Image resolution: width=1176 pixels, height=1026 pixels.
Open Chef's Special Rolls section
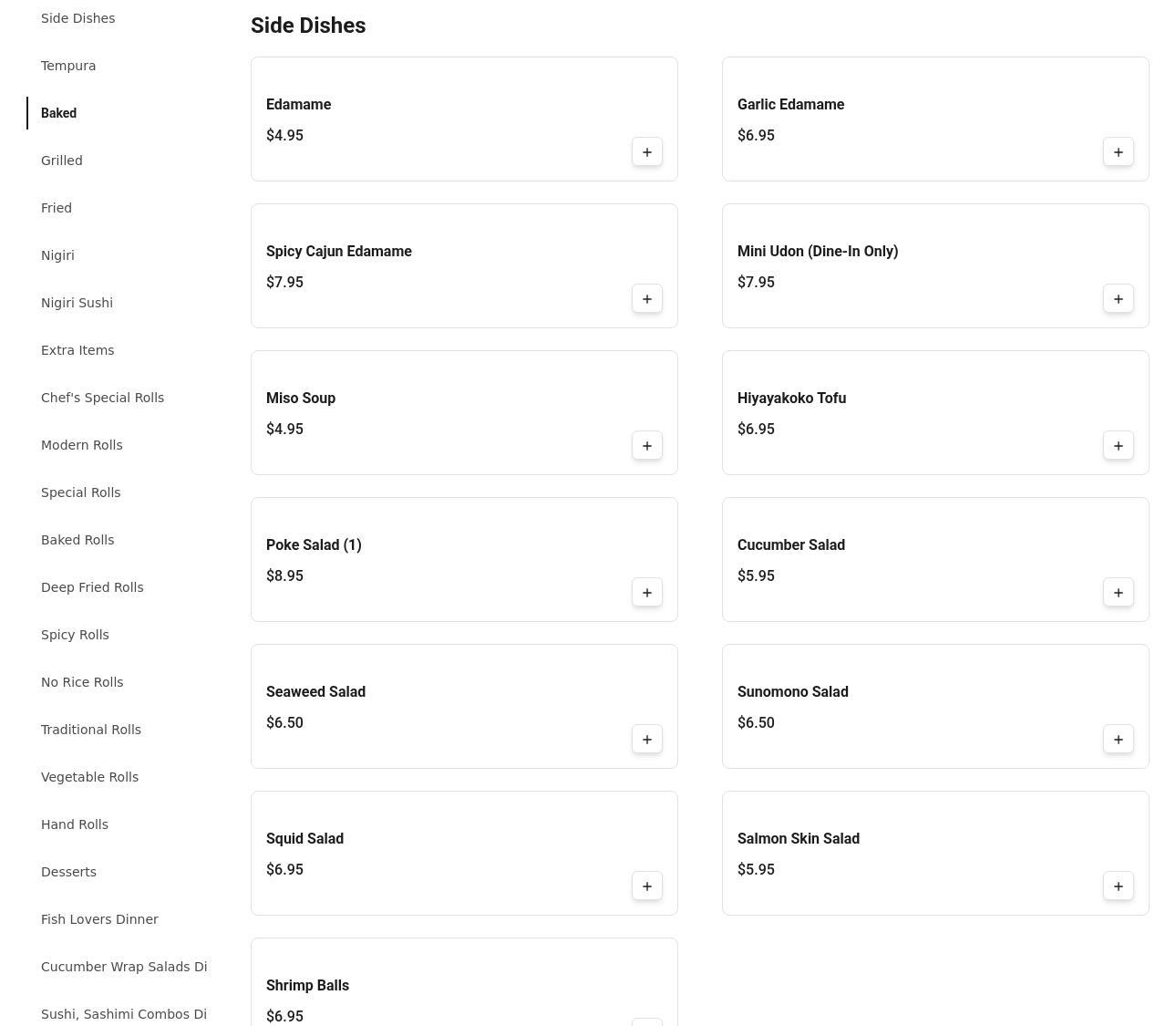tap(102, 398)
